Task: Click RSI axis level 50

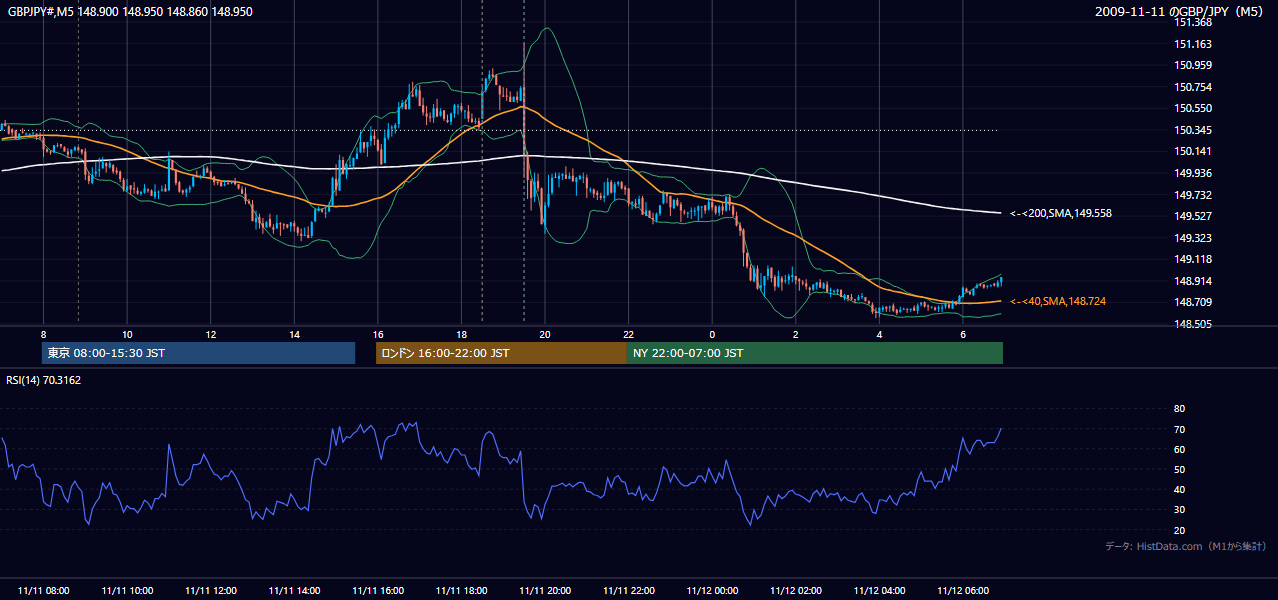Action: [1179, 470]
